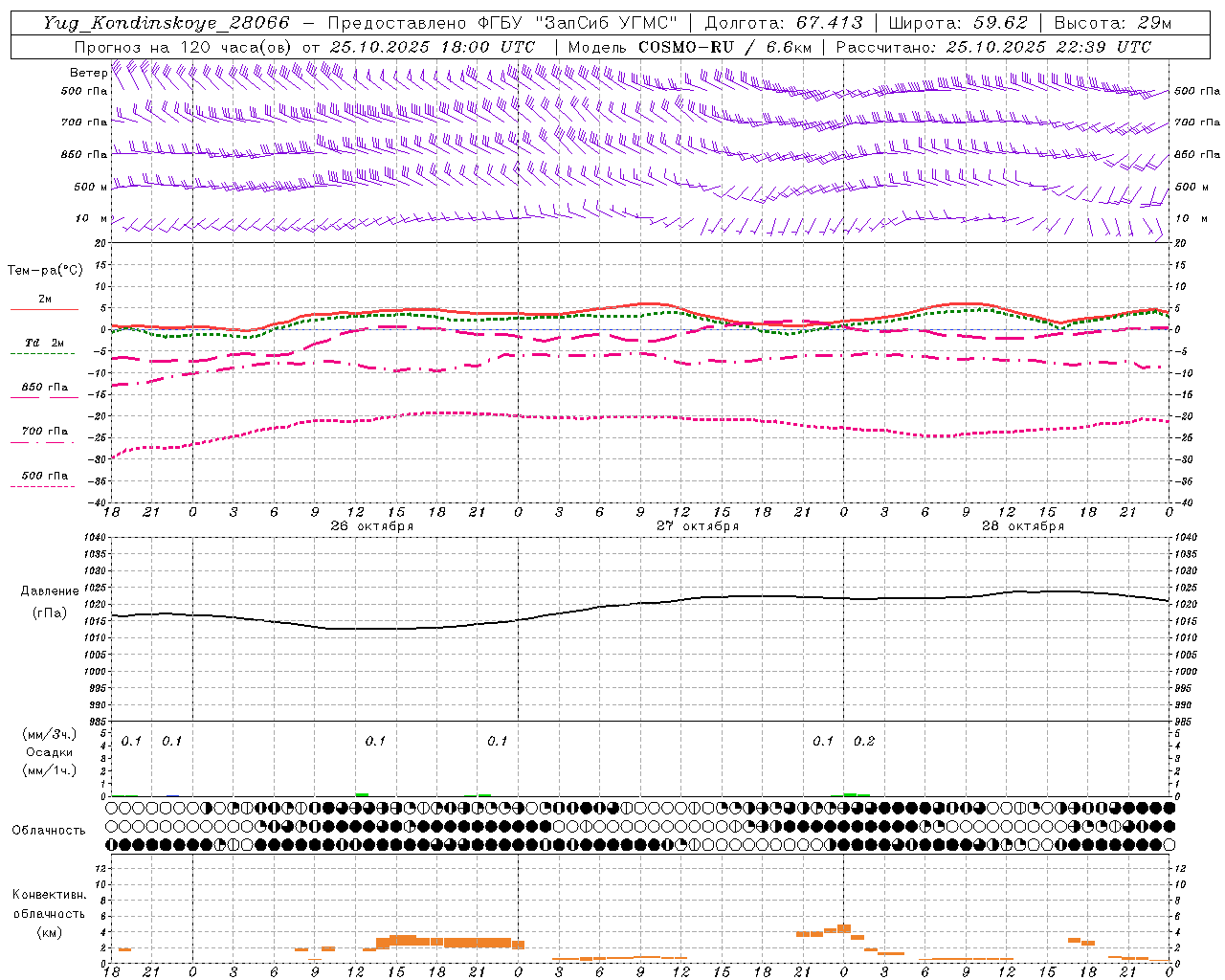
Task: Select the Рассчитано: 25.10.2025 22:39 UTC text
Action: point(993,47)
